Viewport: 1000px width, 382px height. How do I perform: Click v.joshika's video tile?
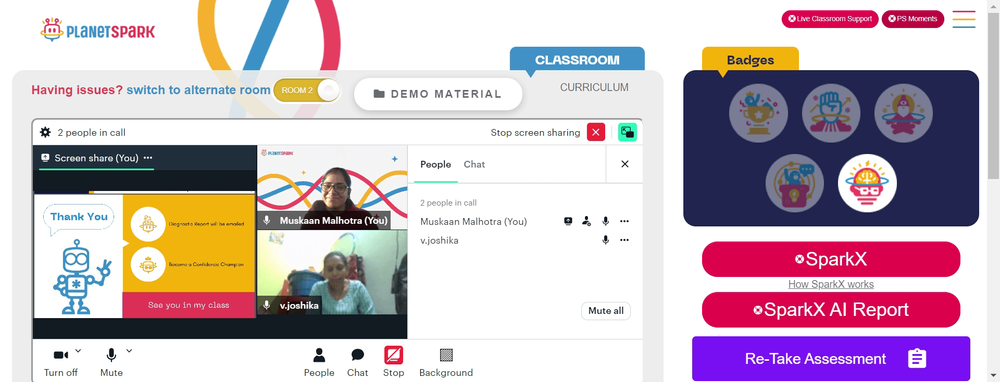(x=332, y=272)
